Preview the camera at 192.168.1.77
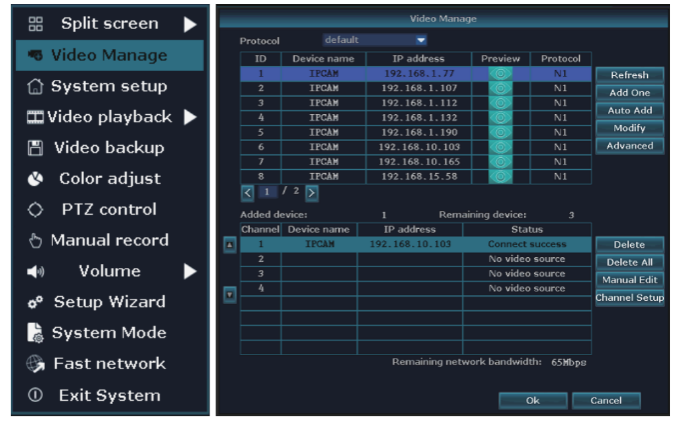 [500, 74]
